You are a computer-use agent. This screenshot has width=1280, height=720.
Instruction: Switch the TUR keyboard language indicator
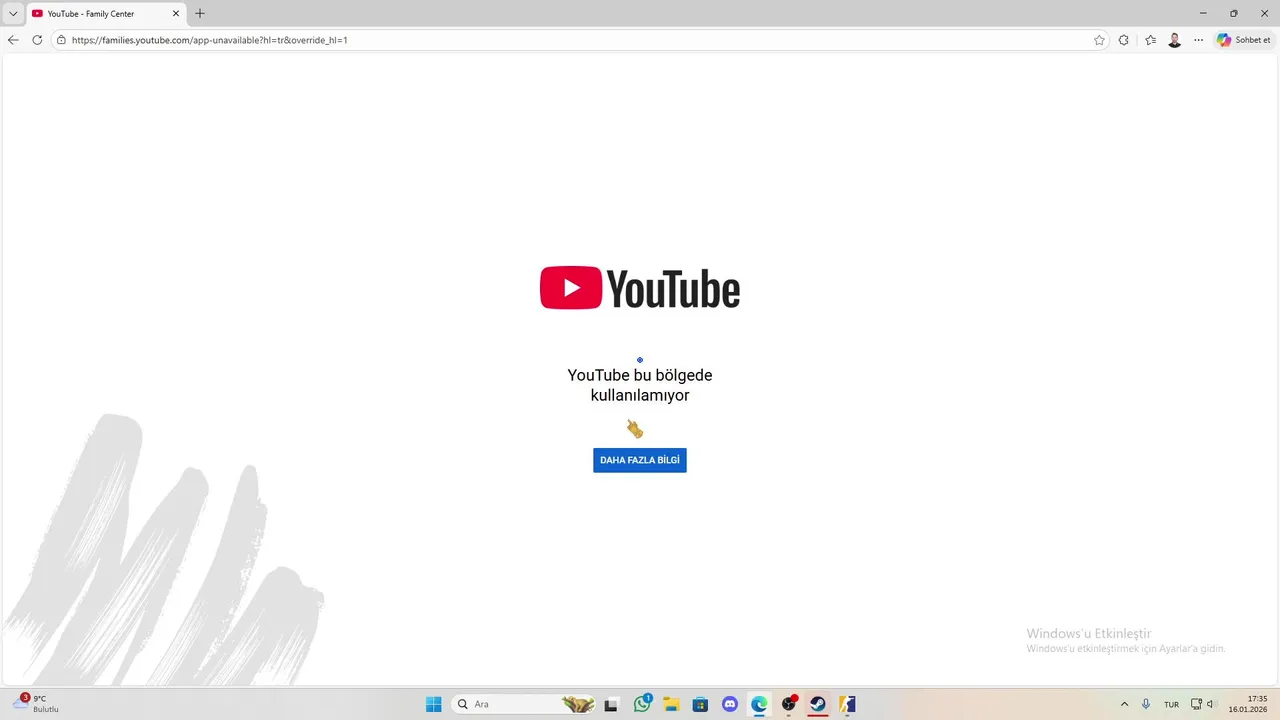[x=1171, y=704]
